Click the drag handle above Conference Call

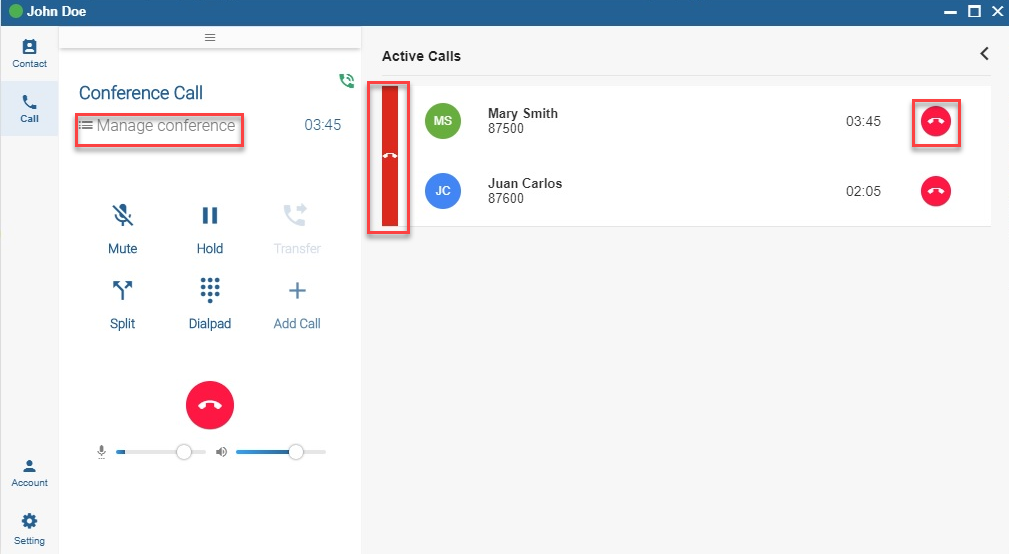tap(210, 37)
